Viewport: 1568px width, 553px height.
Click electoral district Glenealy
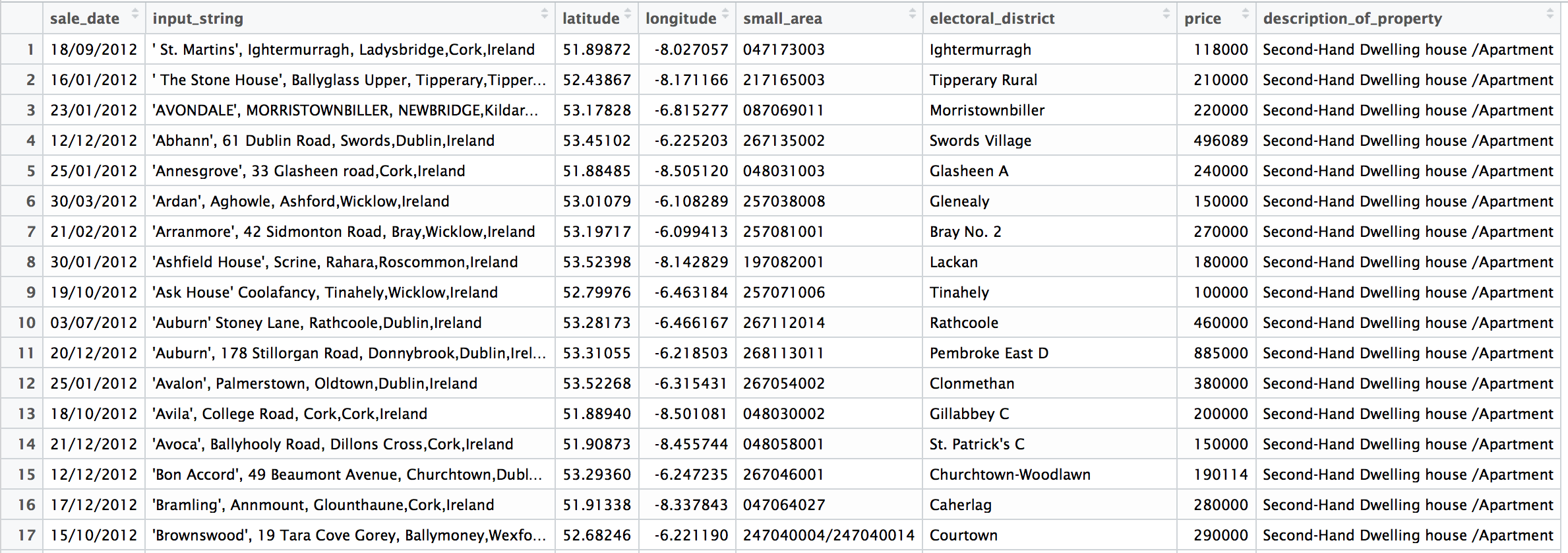[959, 201]
